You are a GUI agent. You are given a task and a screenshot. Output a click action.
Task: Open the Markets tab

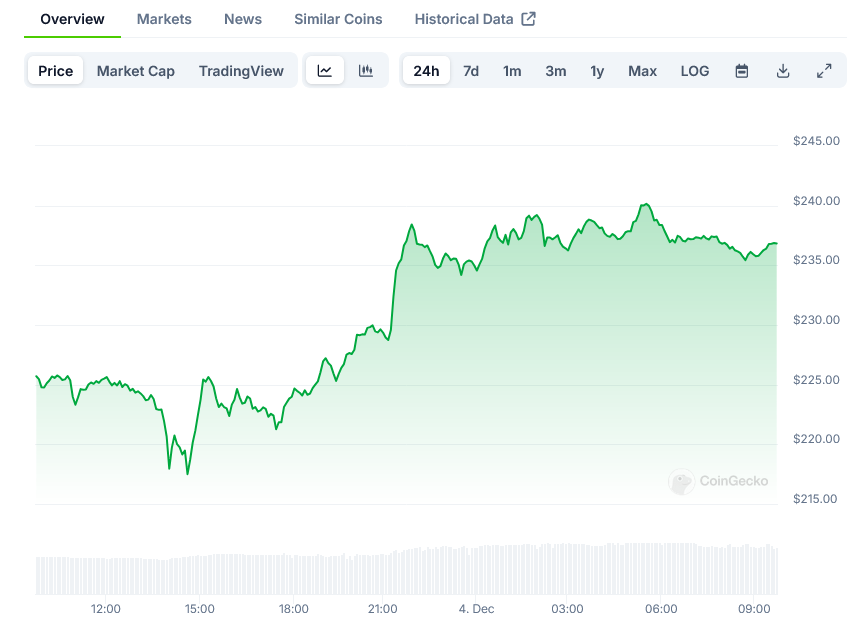click(x=164, y=19)
